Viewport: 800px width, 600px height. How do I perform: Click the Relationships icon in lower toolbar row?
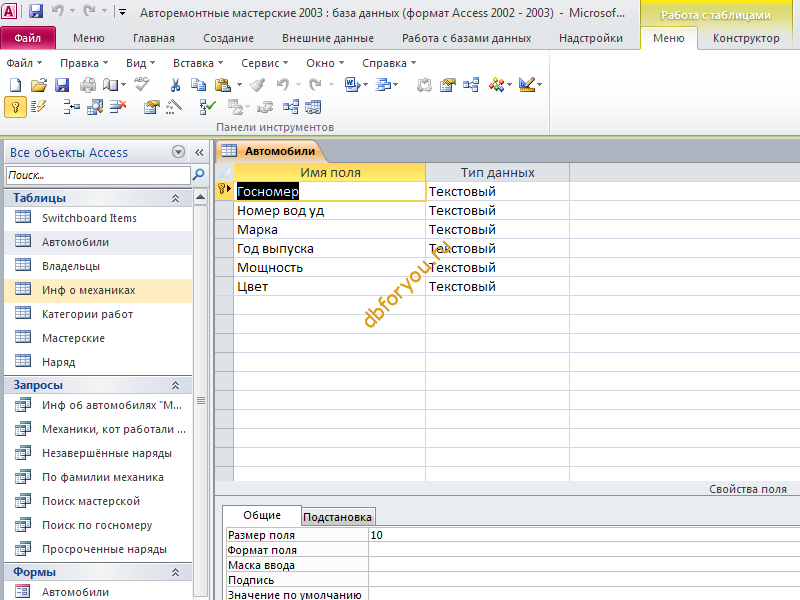[291, 107]
